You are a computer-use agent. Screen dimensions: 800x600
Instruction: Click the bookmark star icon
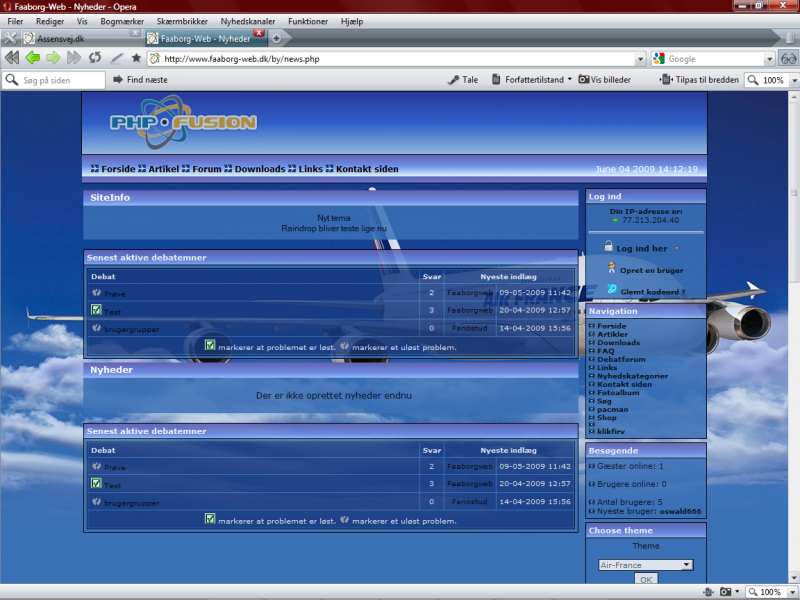click(136, 58)
